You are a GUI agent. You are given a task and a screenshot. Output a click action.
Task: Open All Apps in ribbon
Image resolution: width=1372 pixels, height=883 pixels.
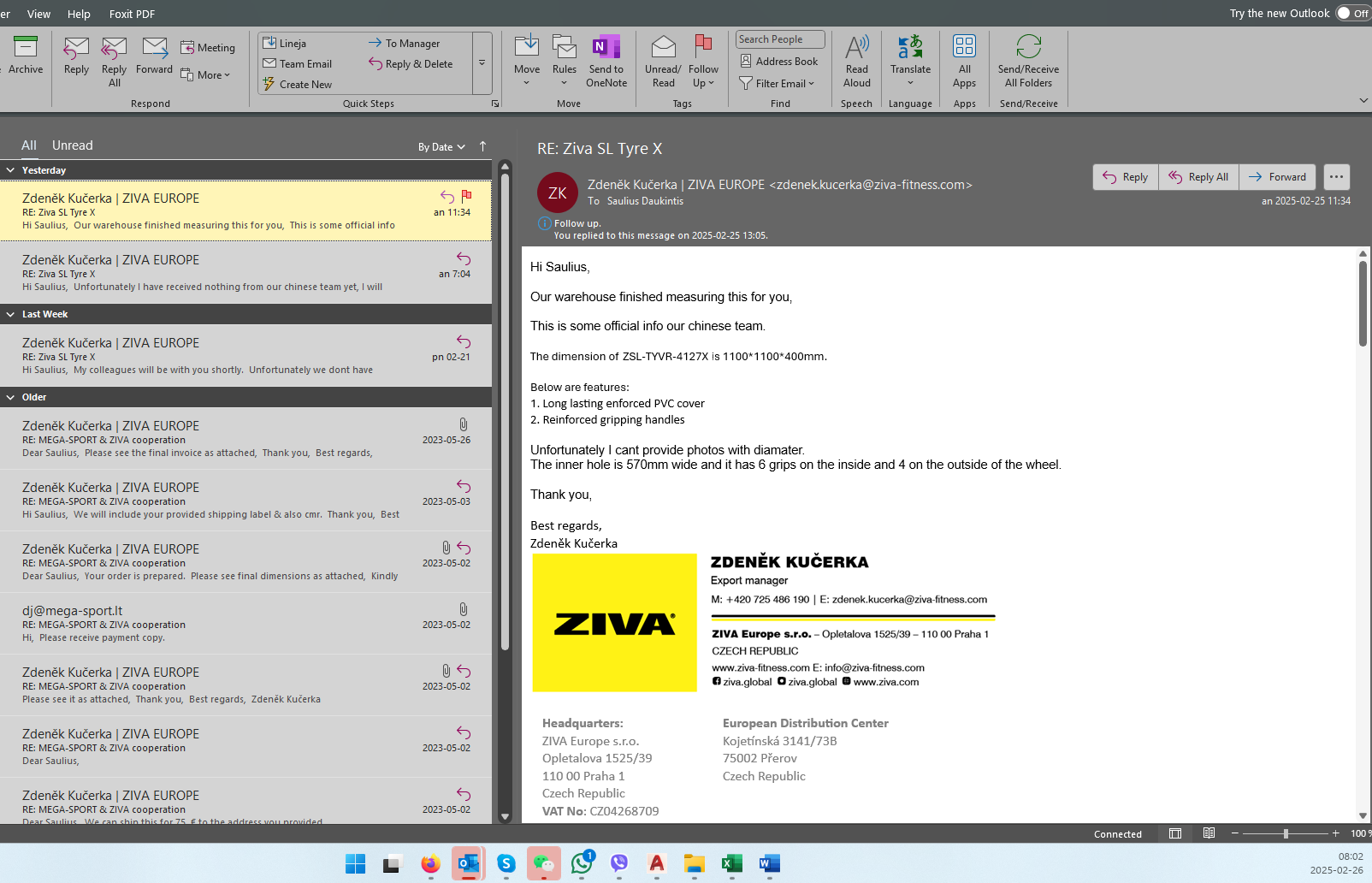point(964,48)
